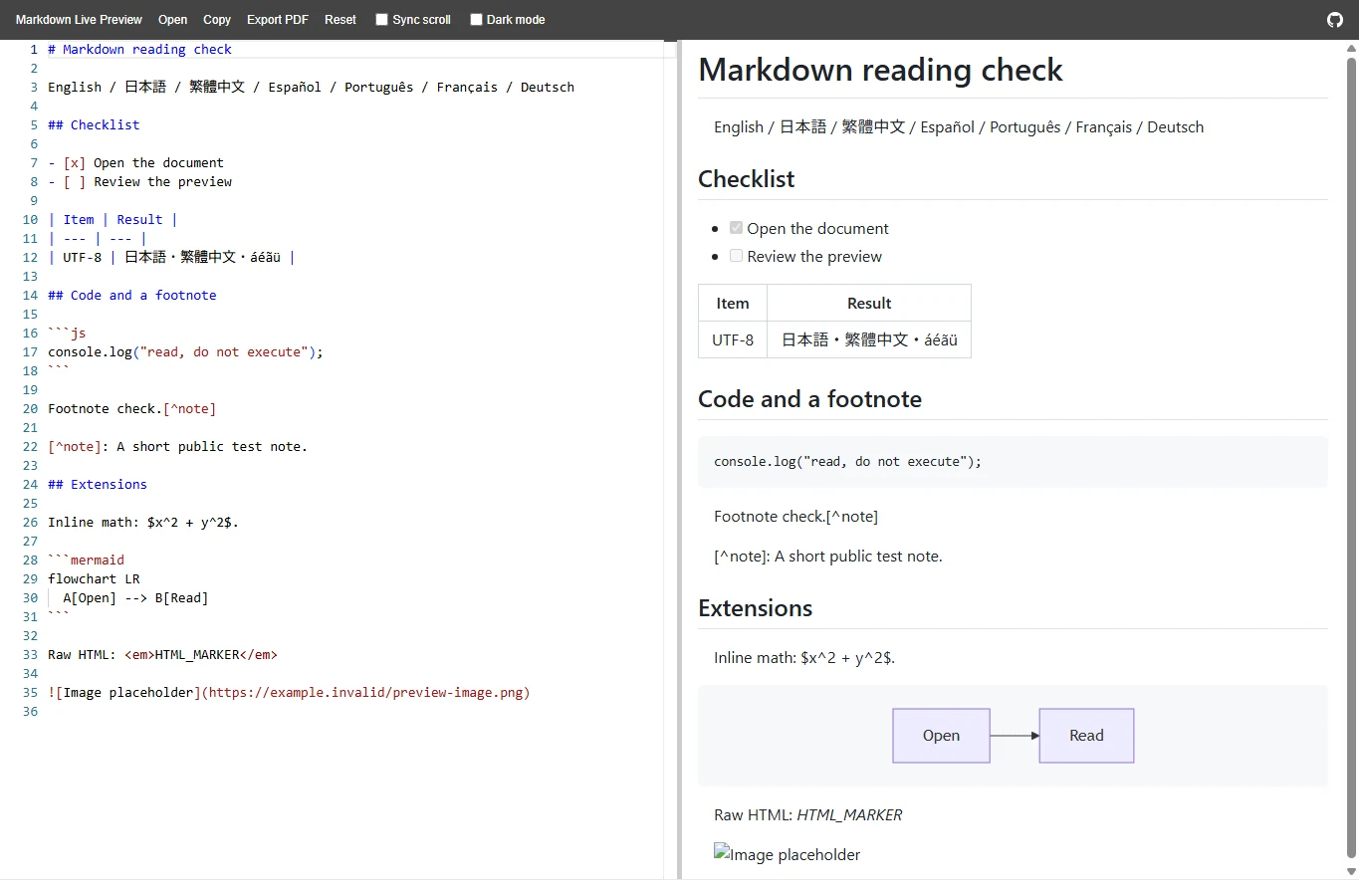This screenshot has height=896, width=1359.
Task: Click '- [ ] Review the preview' editor line
Action: click(x=139, y=181)
